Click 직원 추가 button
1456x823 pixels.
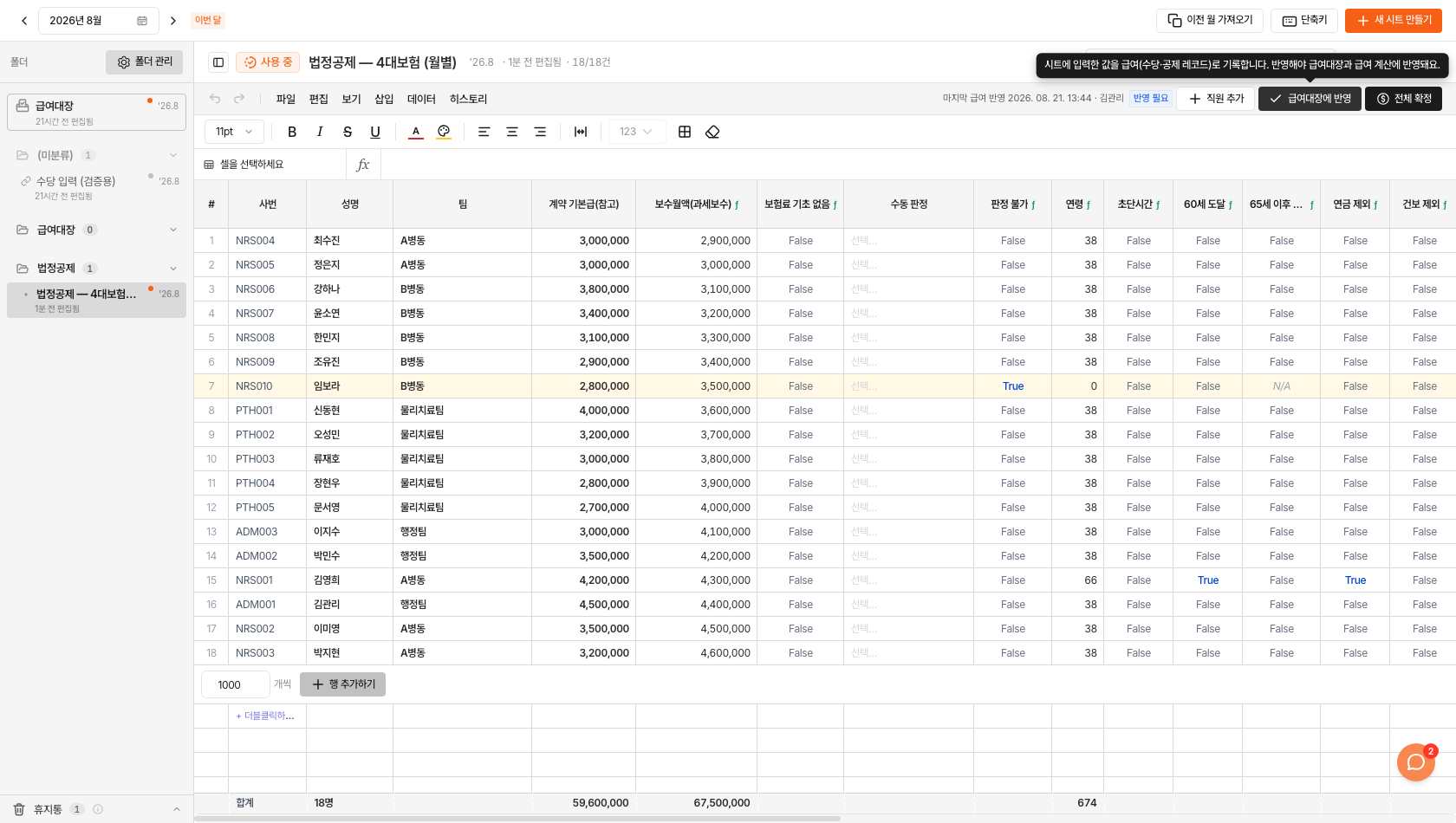tap(1216, 99)
